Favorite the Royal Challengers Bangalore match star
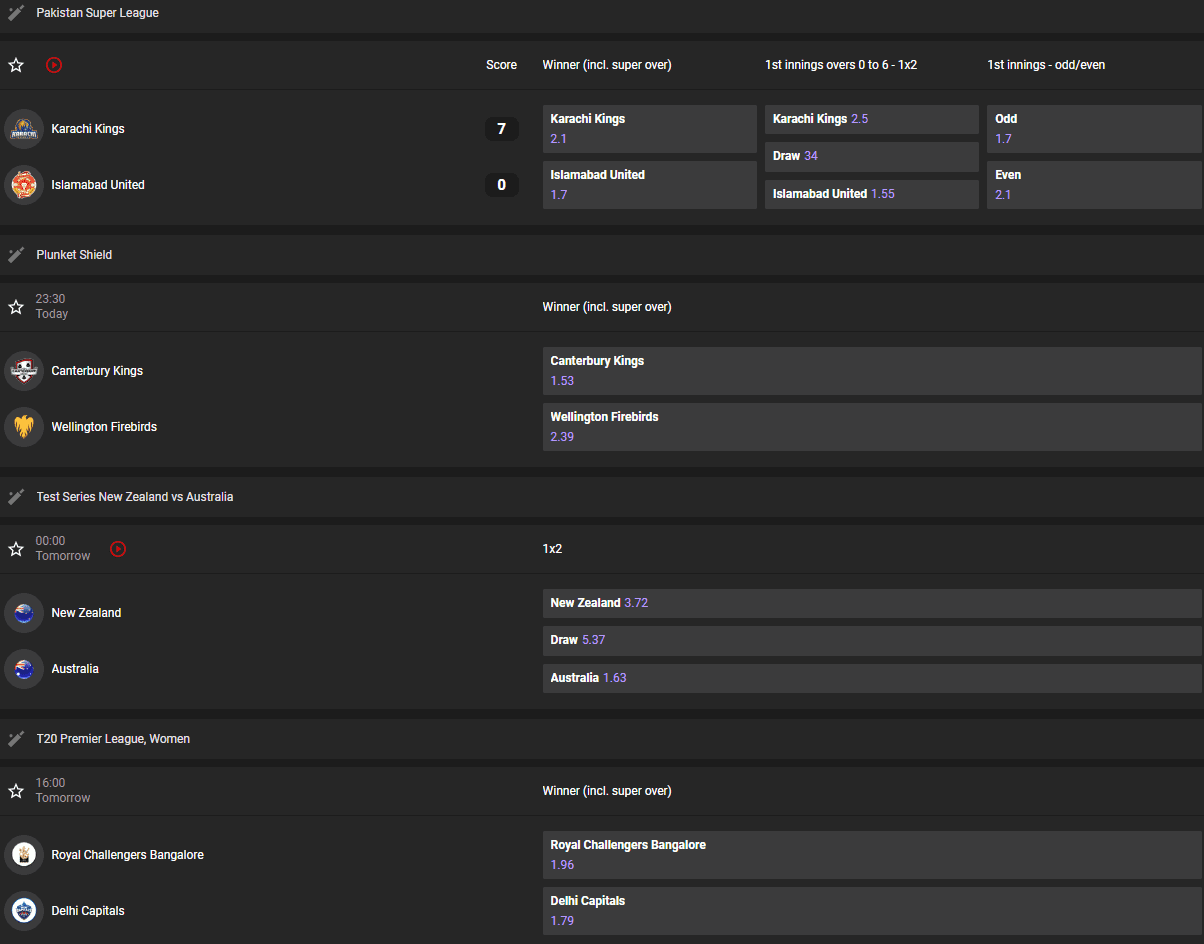Image resolution: width=1204 pixels, height=944 pixels. click(x=16, y=791)
